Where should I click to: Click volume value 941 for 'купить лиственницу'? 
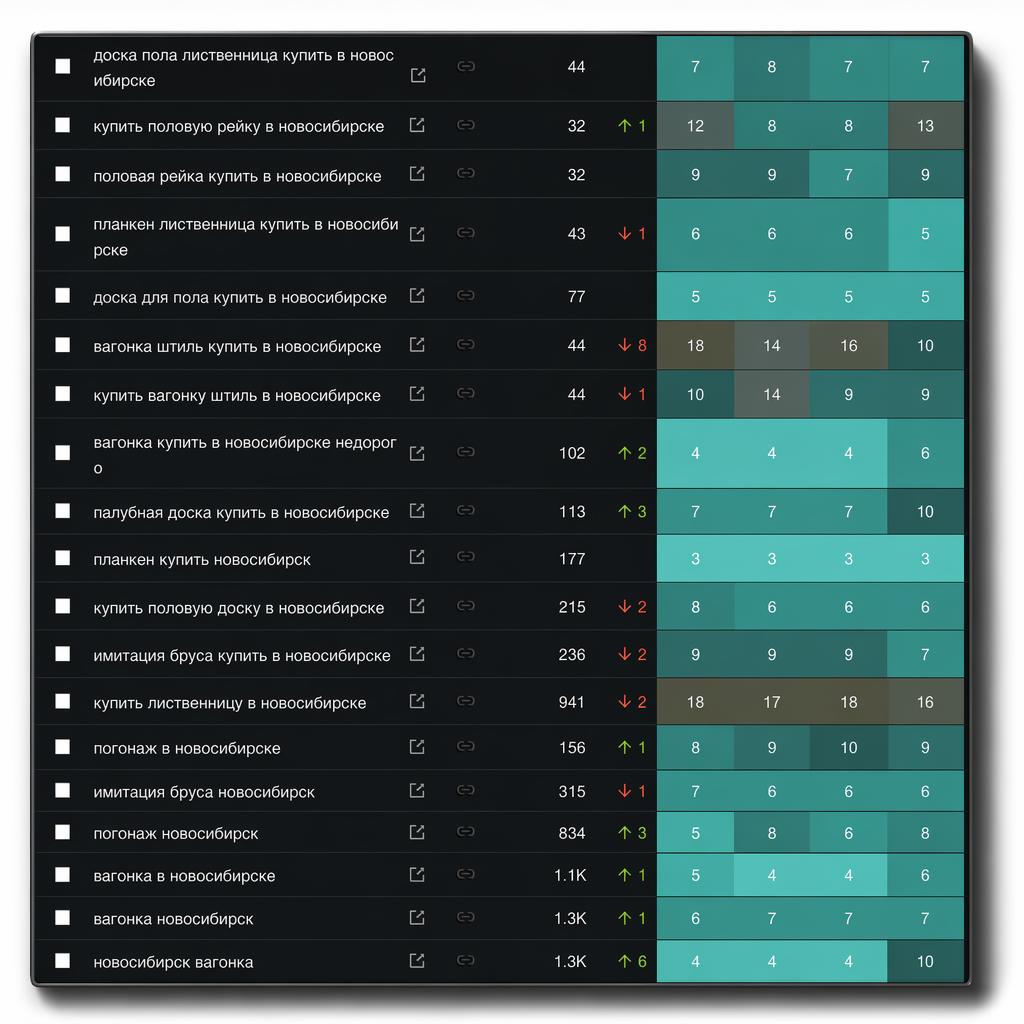[x=571, y=702]
